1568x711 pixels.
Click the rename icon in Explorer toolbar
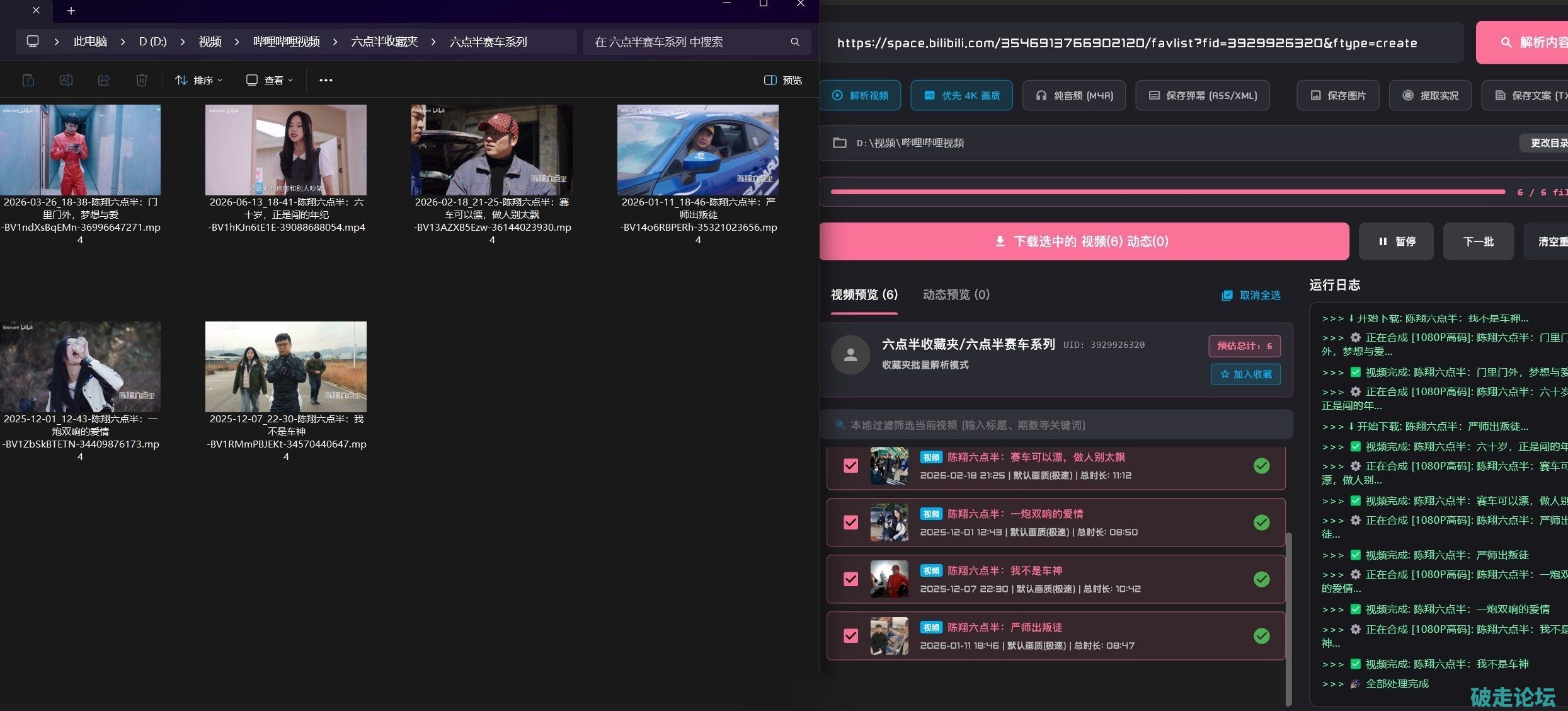pos(66,80)
